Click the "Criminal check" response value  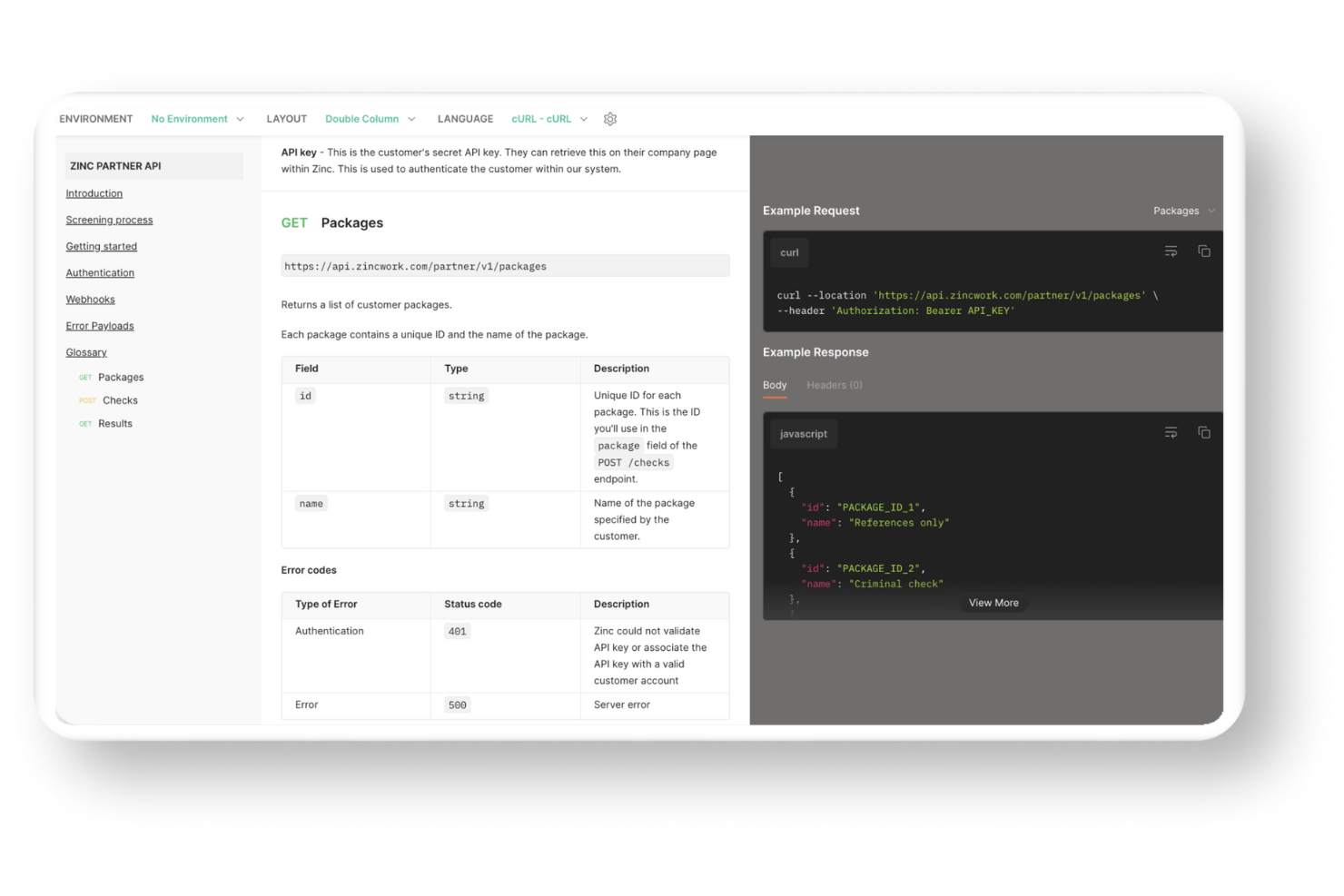click(x=896, y=584)
